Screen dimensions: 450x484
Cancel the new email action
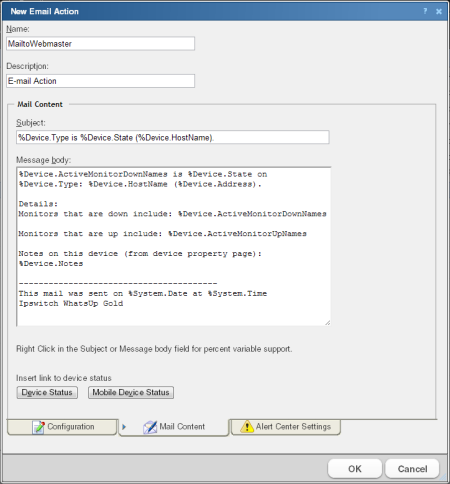pyautogui.click(x=412, y=469)
